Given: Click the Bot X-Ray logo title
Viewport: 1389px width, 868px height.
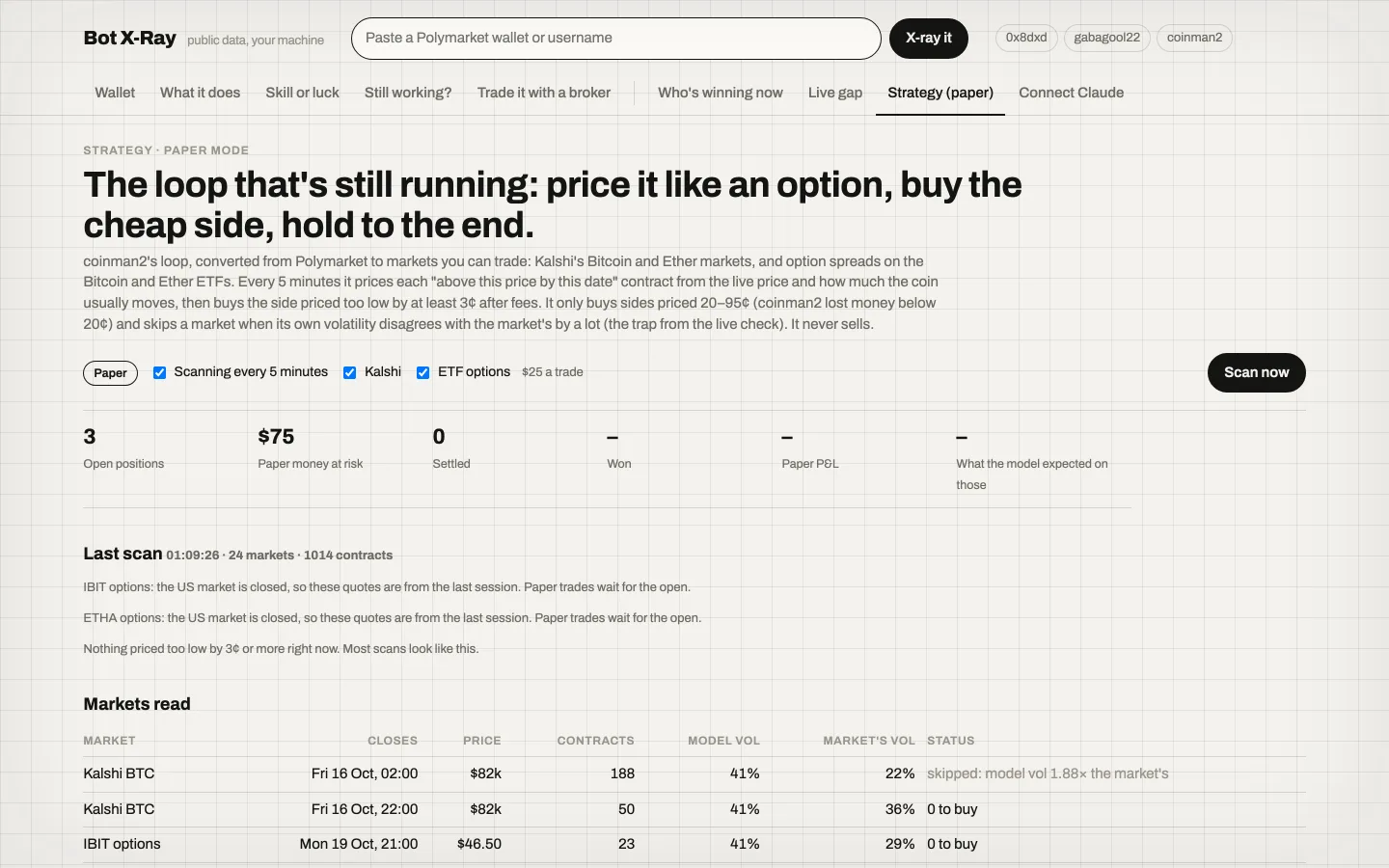Looking at the screenshot, I should click(x=130, y=39).
